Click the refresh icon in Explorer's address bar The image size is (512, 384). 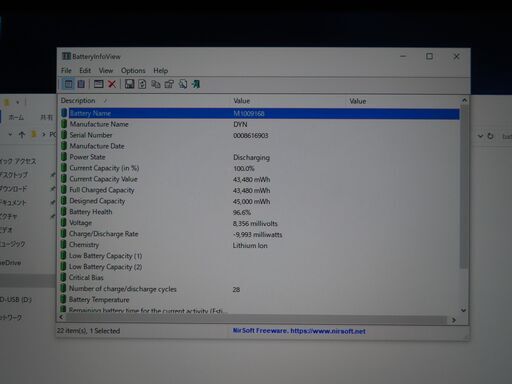[x=490, y=136]
